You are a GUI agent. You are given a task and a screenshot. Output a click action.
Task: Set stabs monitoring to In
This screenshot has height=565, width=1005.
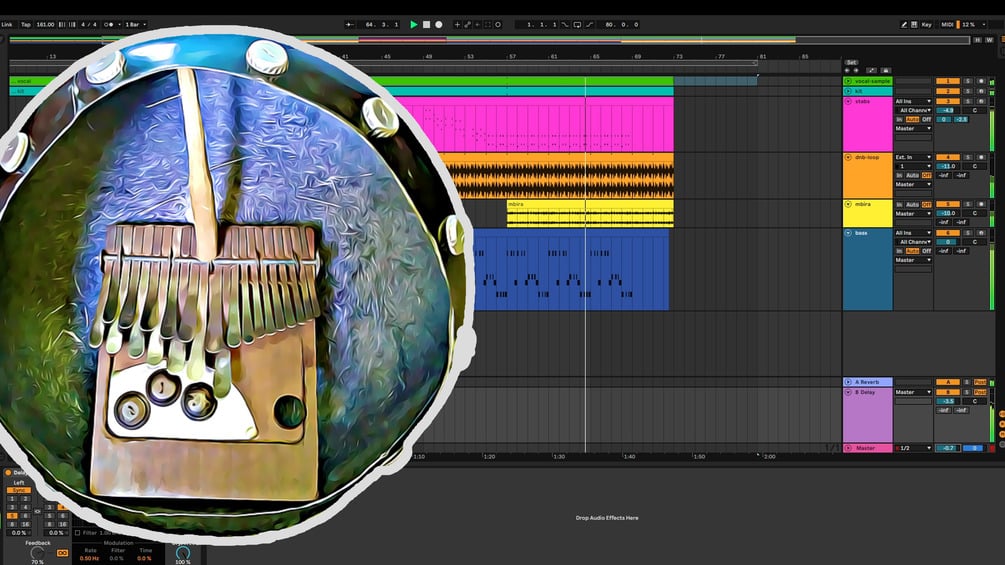click(x=899, y=119)
